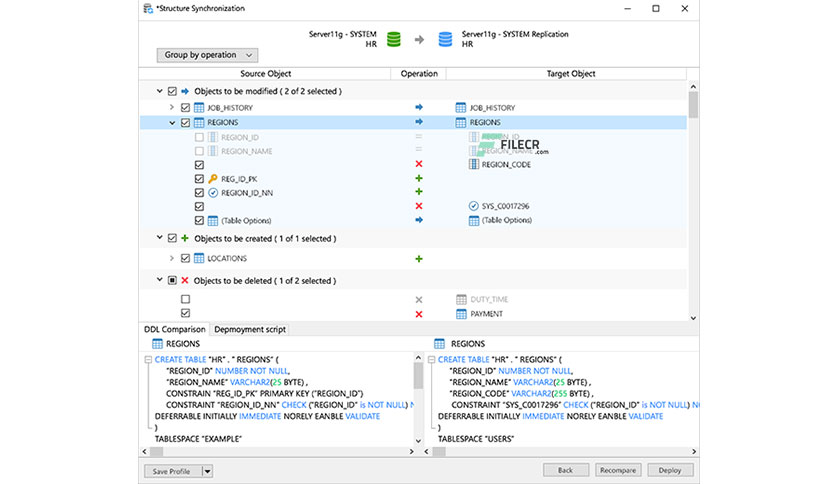Click the DUTY_TIME table icon
This screenshot has width=836, height=484.
coord(461,300)
